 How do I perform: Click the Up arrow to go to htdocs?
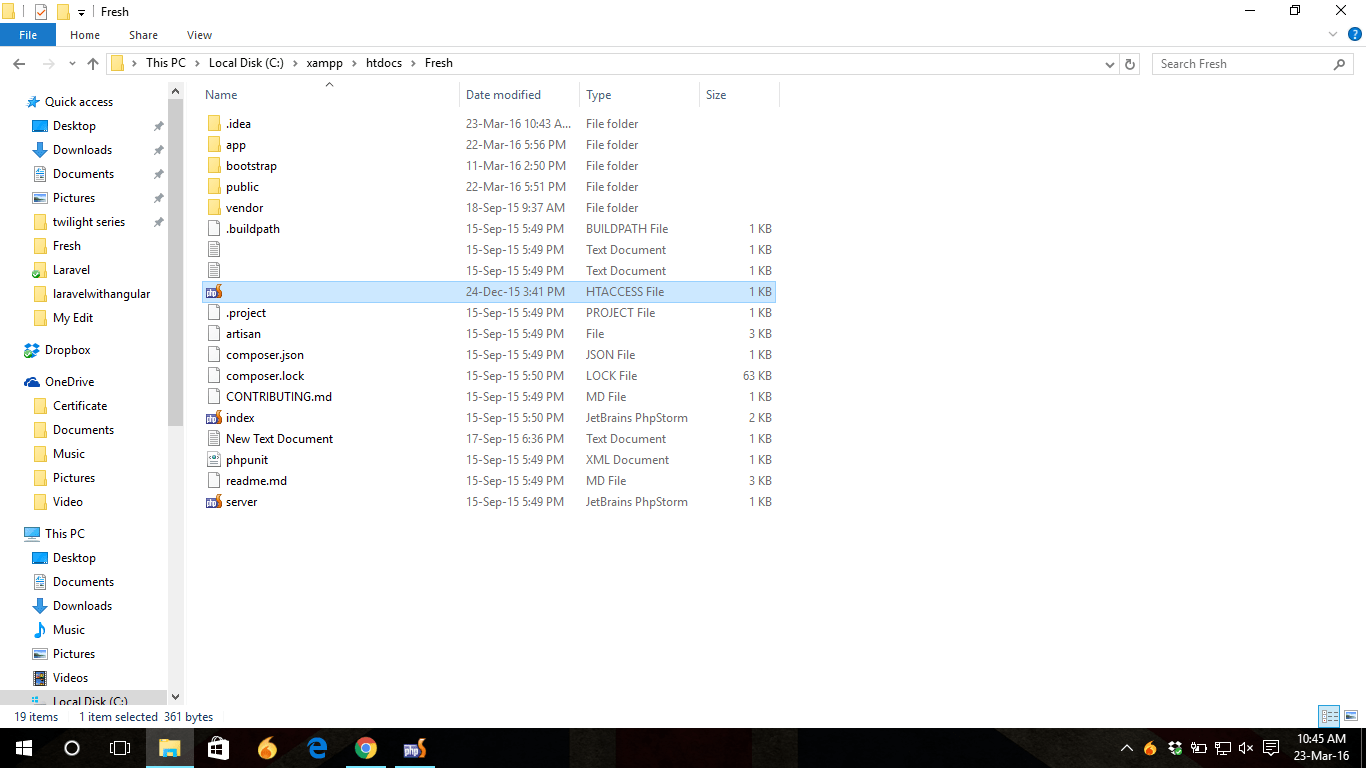[x=93, y=63]
